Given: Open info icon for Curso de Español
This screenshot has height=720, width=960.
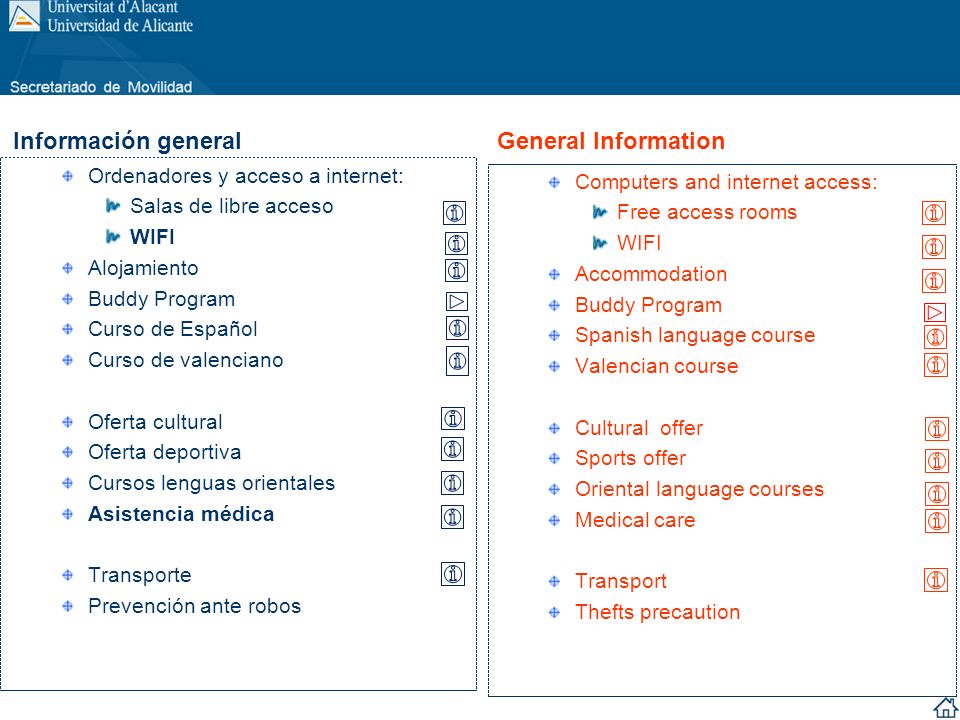Looking at the screenshot, I should click(457, 328).
